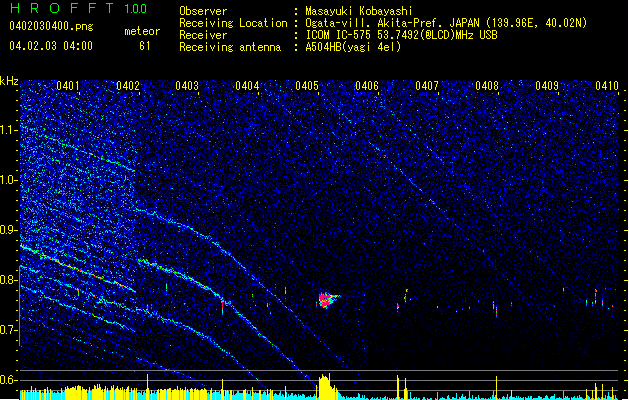Click the large red meteor echo near 0405
Viewport: 629px width, 400px height.
click(x=328, y=300)
